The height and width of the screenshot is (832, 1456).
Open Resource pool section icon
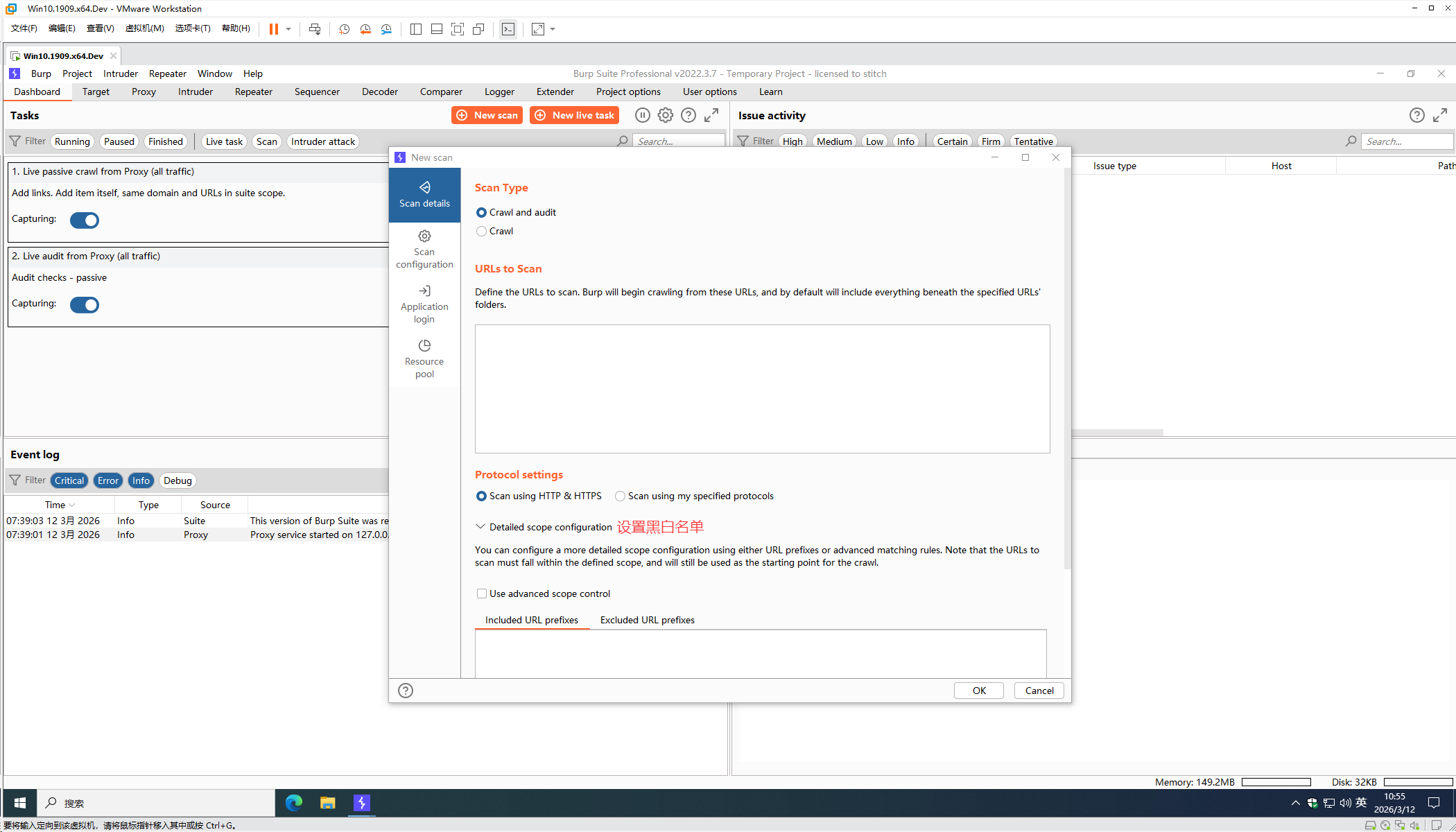click(424, 345)
